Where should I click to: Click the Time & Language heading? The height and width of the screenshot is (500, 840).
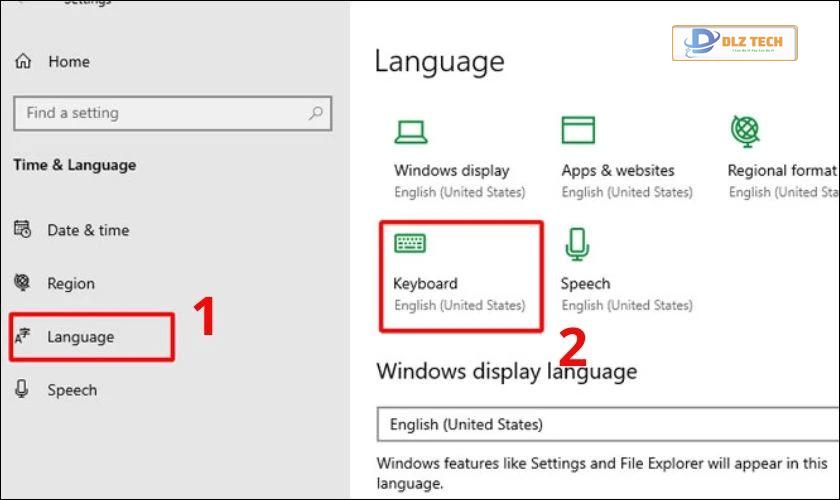coord(74,165)
